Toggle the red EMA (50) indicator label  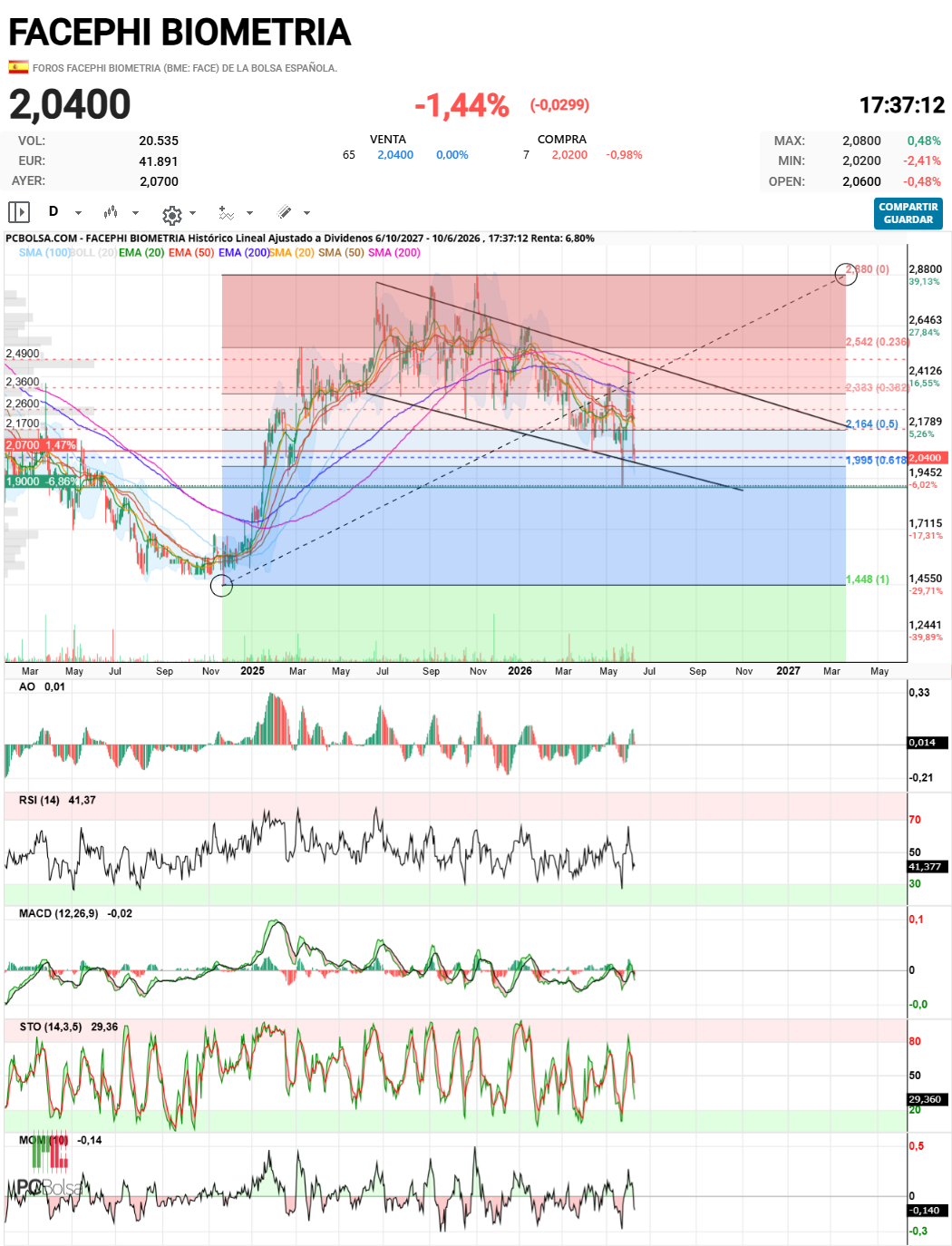pyautogui.click(x=191, y=253)
